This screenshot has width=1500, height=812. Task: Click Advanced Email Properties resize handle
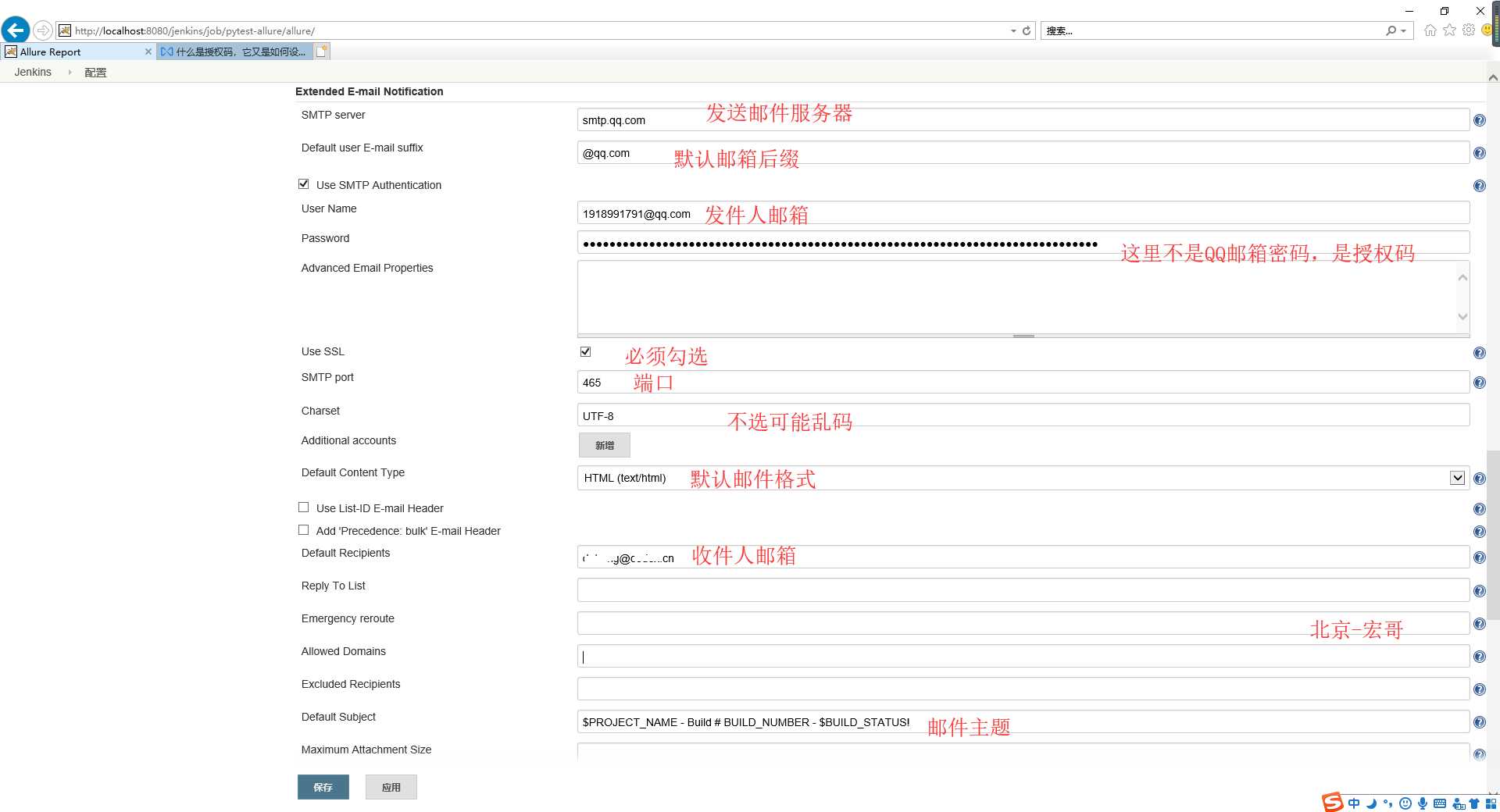[x=1023, y=336]
